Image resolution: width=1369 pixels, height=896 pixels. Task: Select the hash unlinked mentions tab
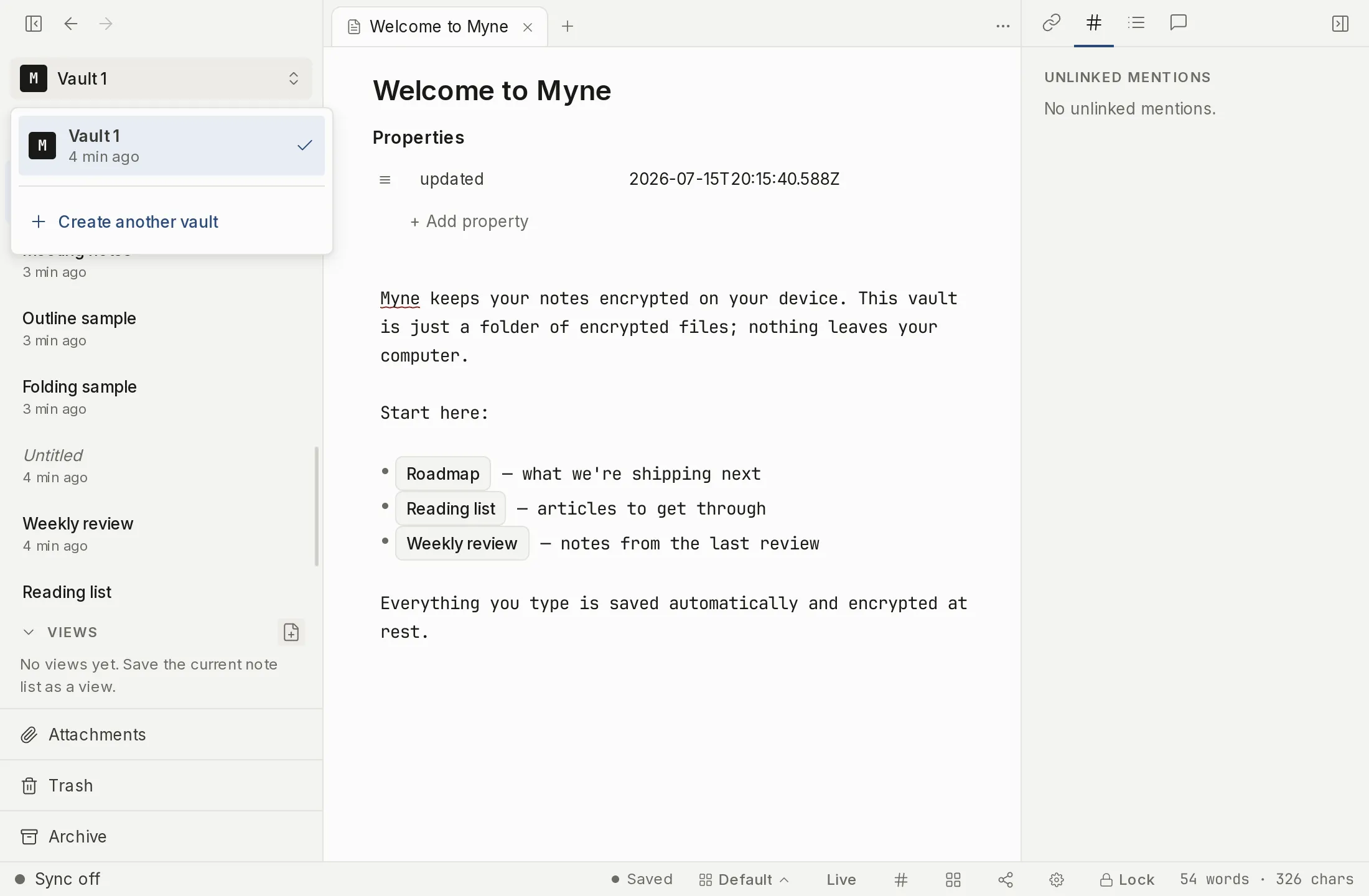click(x=1093, y=23)
